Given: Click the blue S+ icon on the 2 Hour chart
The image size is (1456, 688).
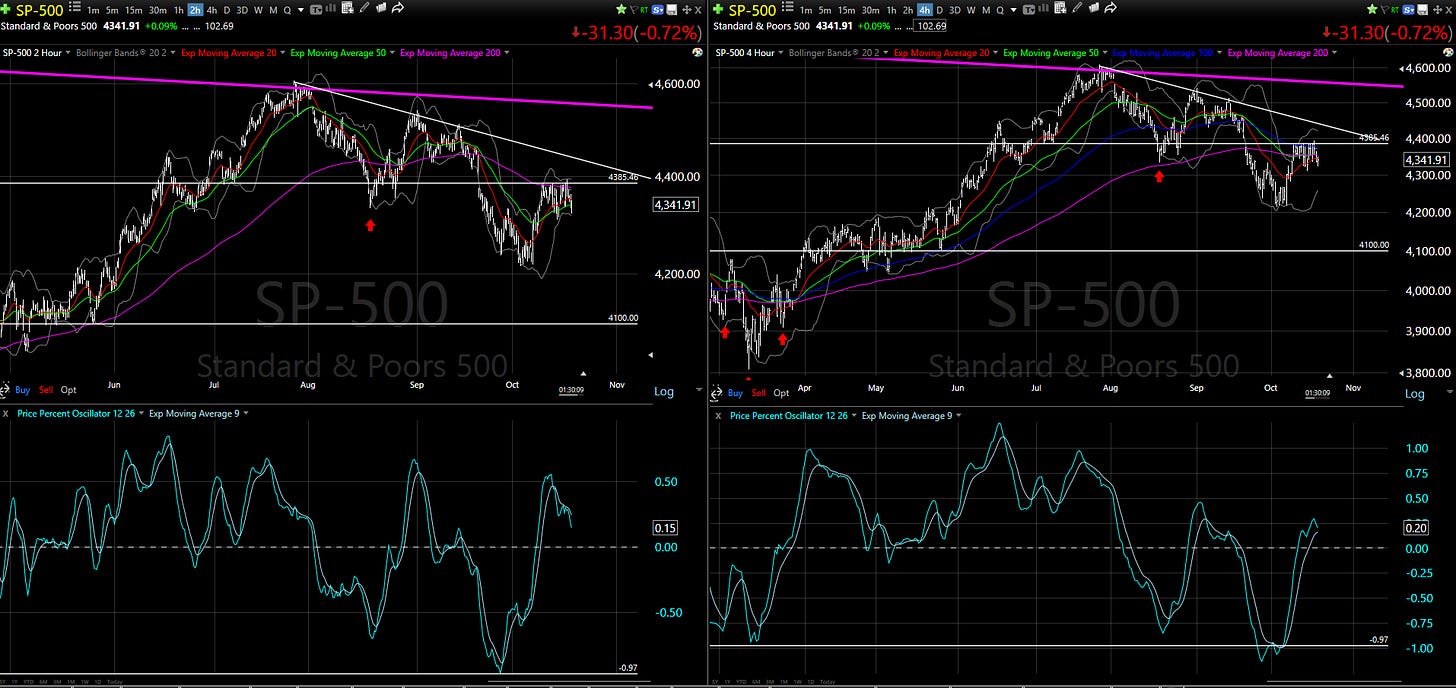Looking at the screenshot, I should point(657,10).
